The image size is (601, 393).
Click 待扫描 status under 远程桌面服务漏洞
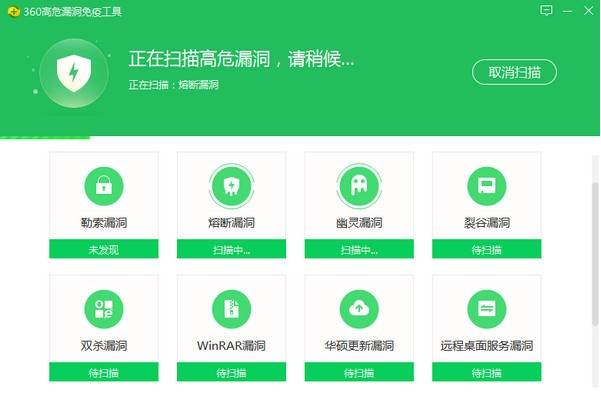(x=486, y=372)
